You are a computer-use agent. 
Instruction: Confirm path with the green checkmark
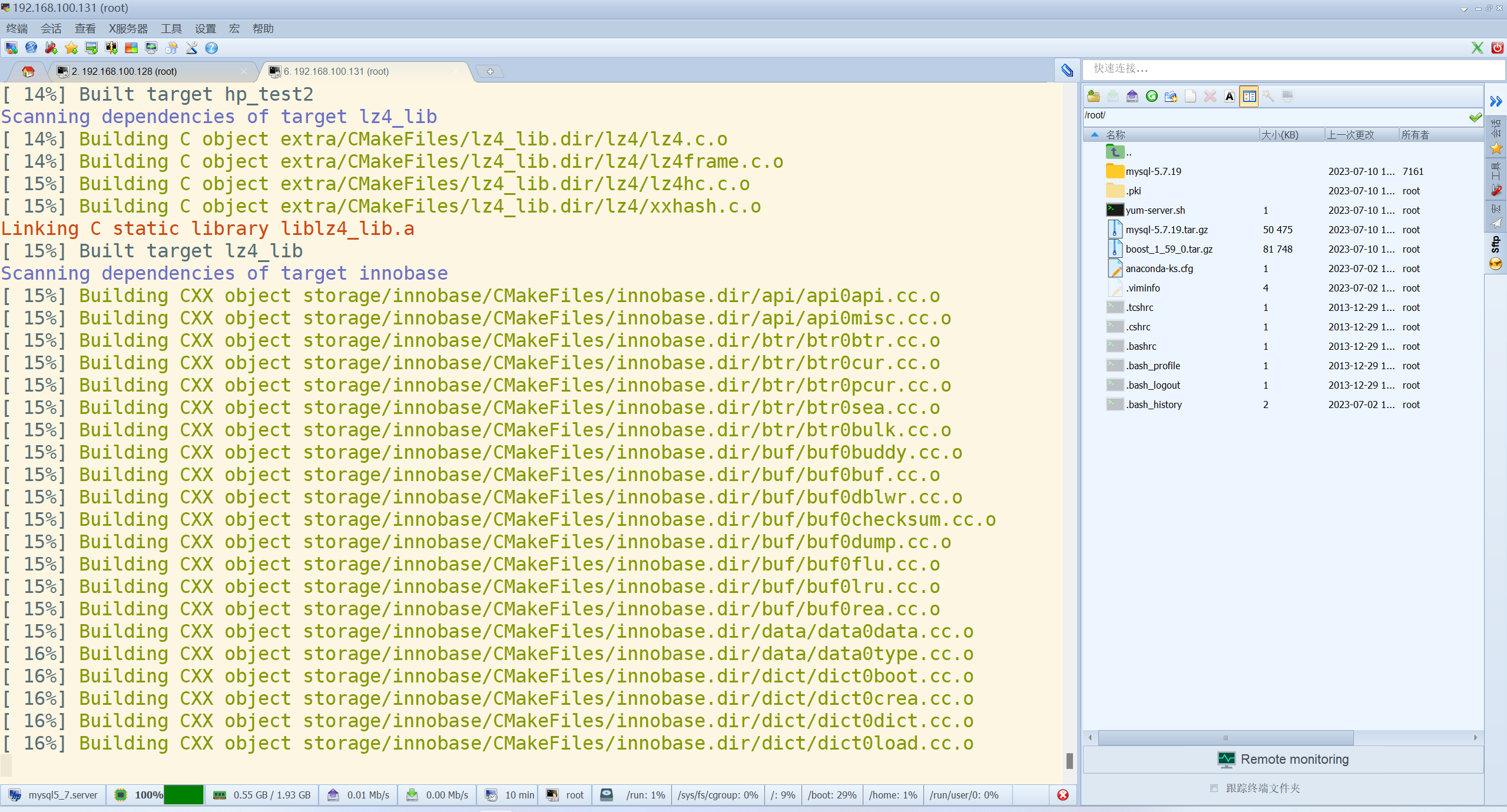[x=1475, y=117]
